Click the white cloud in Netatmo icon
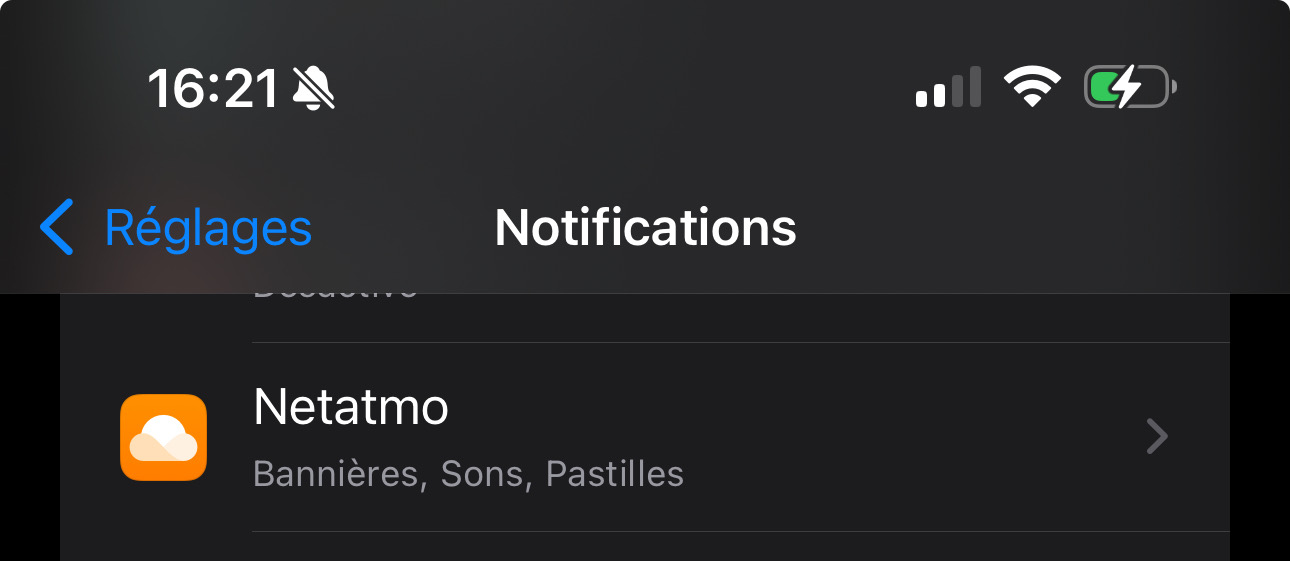Screen dimensions: 1290x561 tap(160, 435)
